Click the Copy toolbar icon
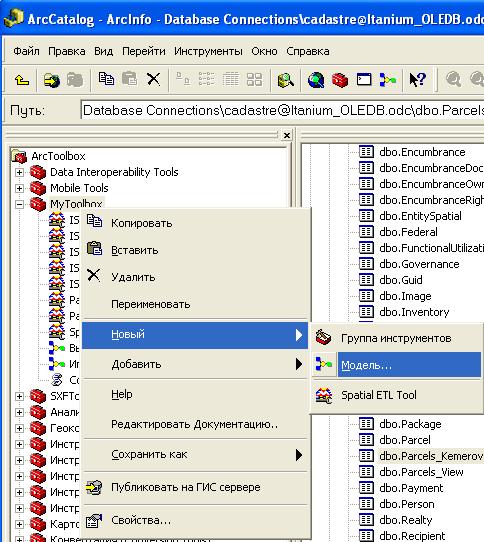Viewport: 484px width, 542px height. (x=106, y=79)
